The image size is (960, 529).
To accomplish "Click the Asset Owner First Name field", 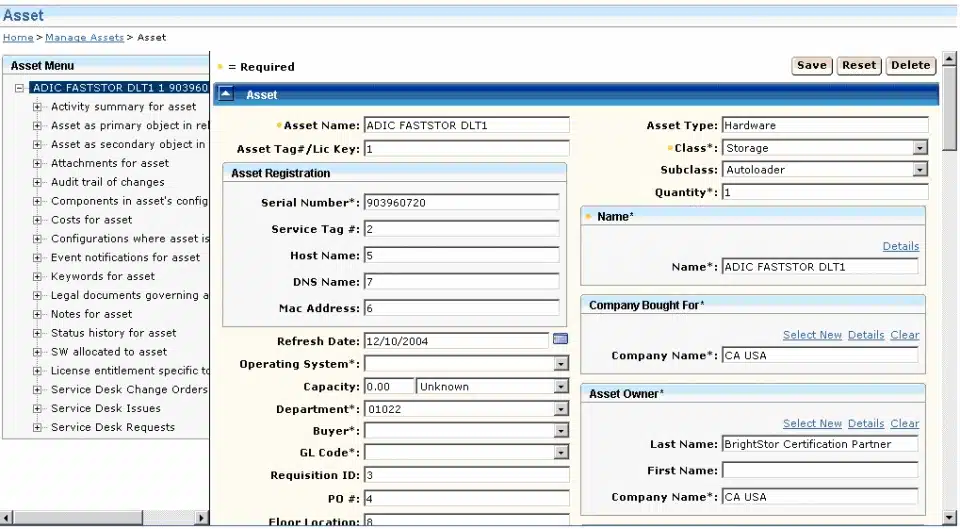I will coord(820,470).
